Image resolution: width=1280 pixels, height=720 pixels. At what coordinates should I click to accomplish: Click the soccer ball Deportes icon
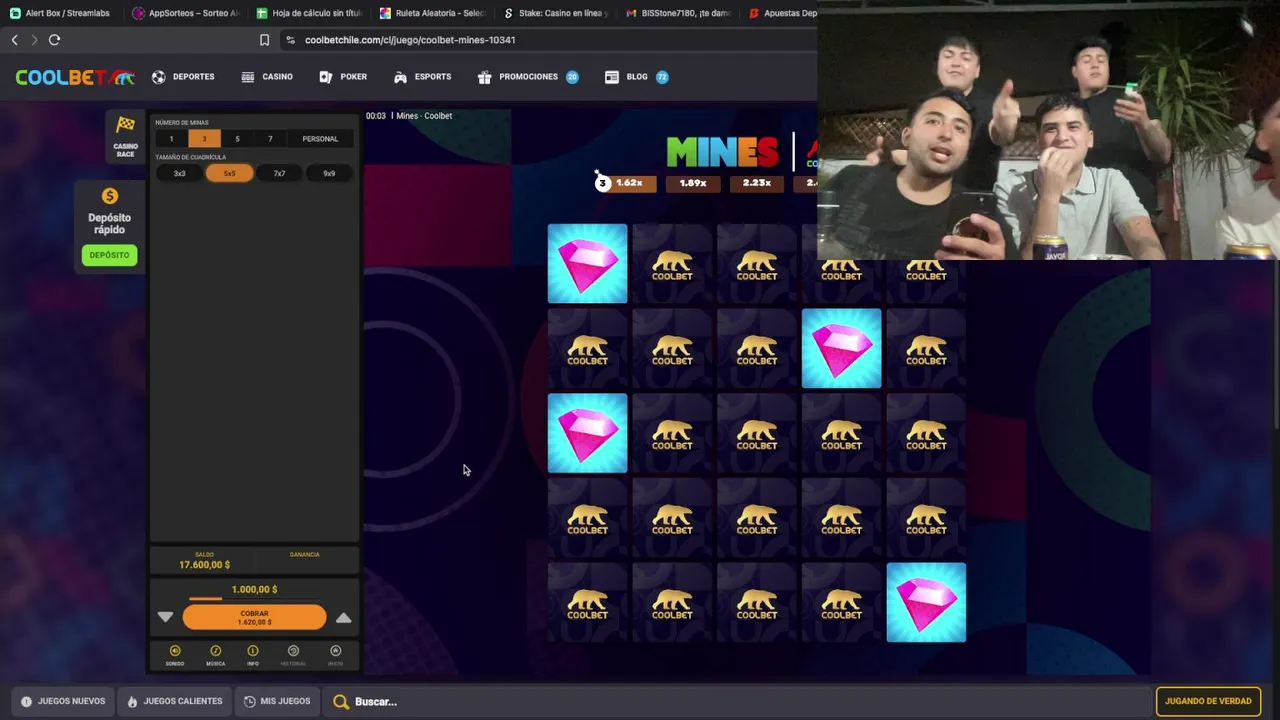pyautogui.click(x=159, y=77)
